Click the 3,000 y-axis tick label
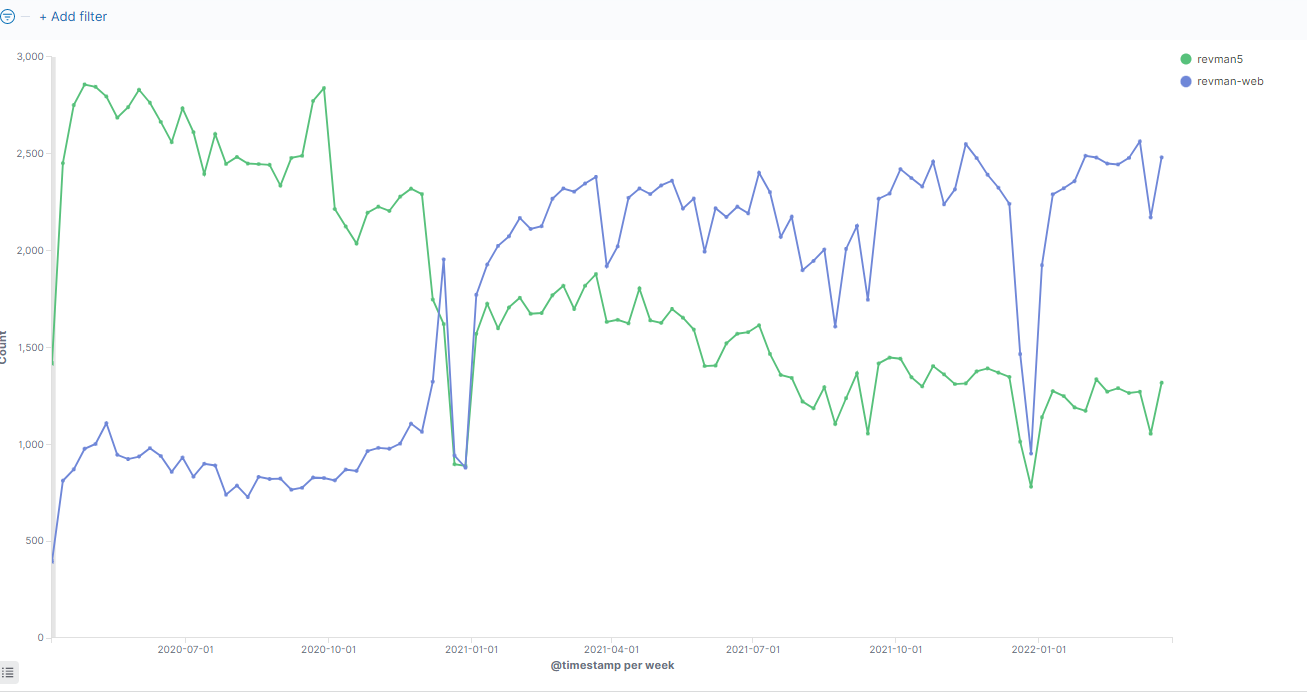The image size is (1307, 695). point(30,57)
